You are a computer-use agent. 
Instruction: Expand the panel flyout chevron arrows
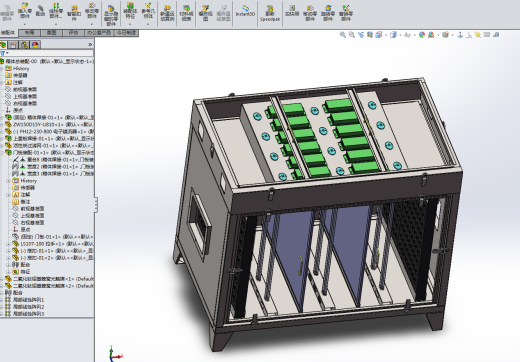(90, 44)
